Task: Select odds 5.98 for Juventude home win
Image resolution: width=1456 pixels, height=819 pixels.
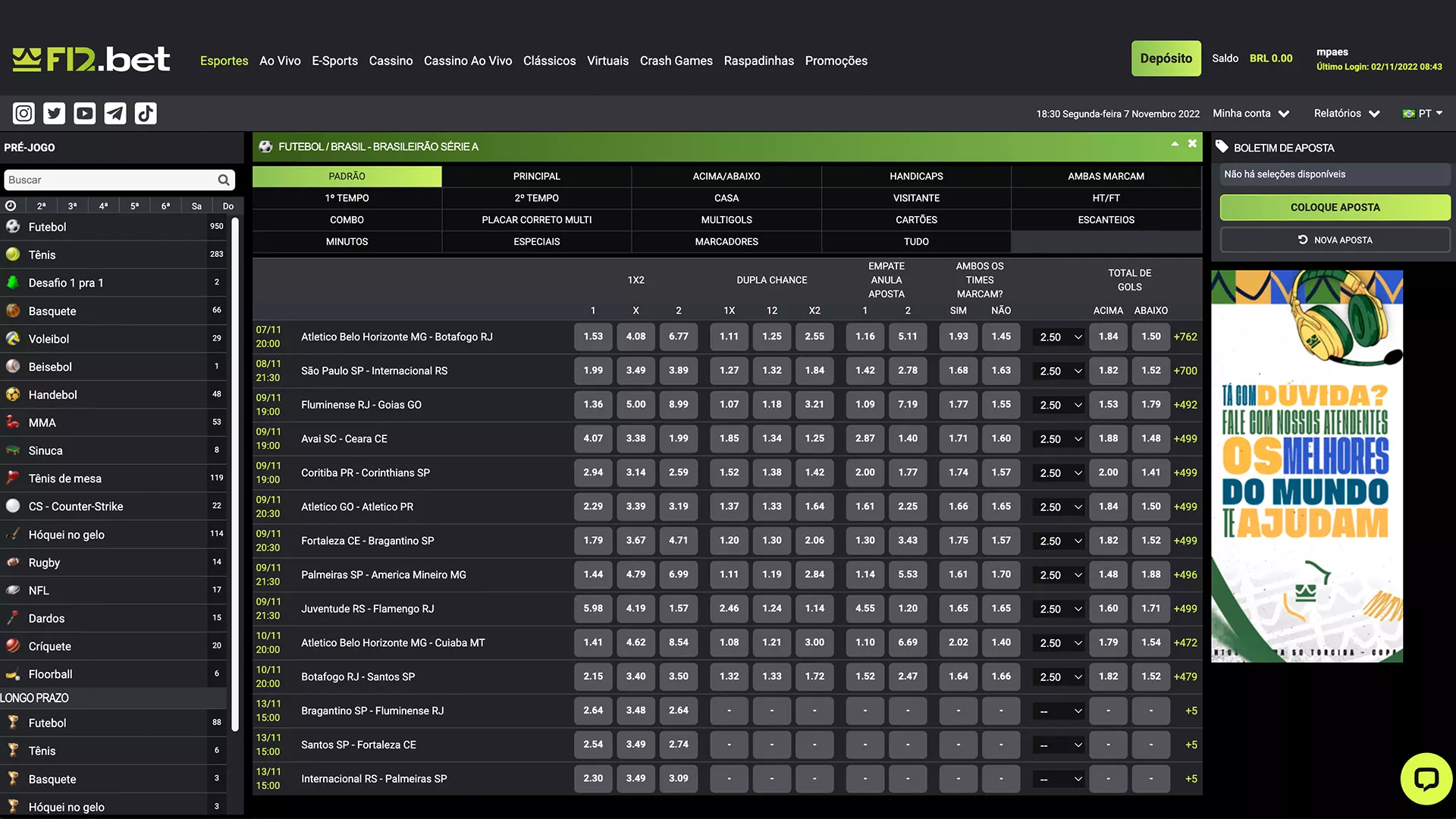Action: tap(593, 608)
